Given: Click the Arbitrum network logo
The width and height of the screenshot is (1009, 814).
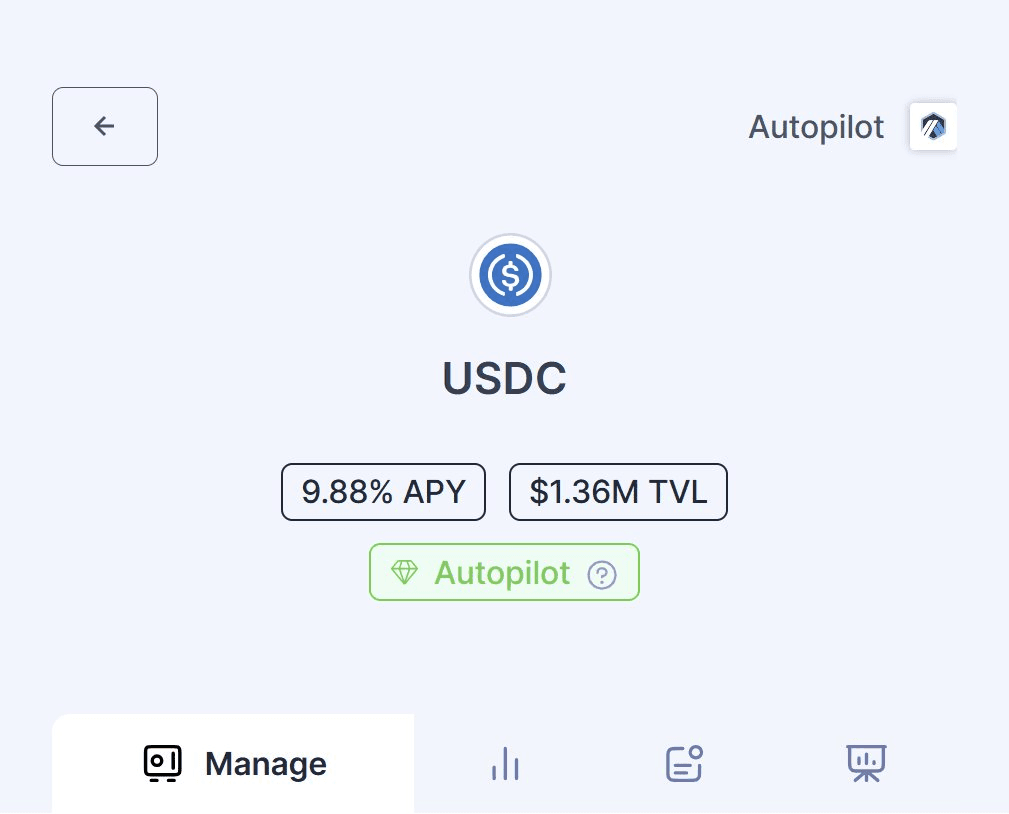Looking at the screenshot, I should pyautogui.click(x=933, y=127).
